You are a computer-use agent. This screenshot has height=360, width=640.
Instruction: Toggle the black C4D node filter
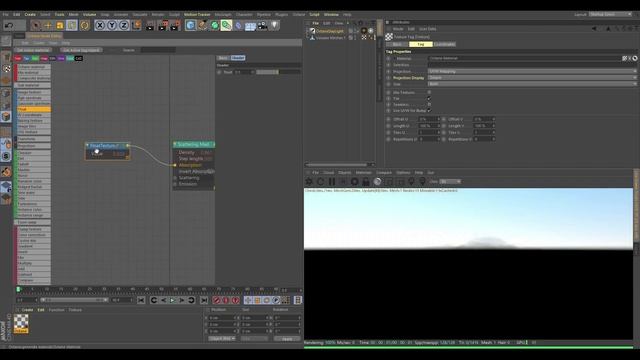(79, 59)
